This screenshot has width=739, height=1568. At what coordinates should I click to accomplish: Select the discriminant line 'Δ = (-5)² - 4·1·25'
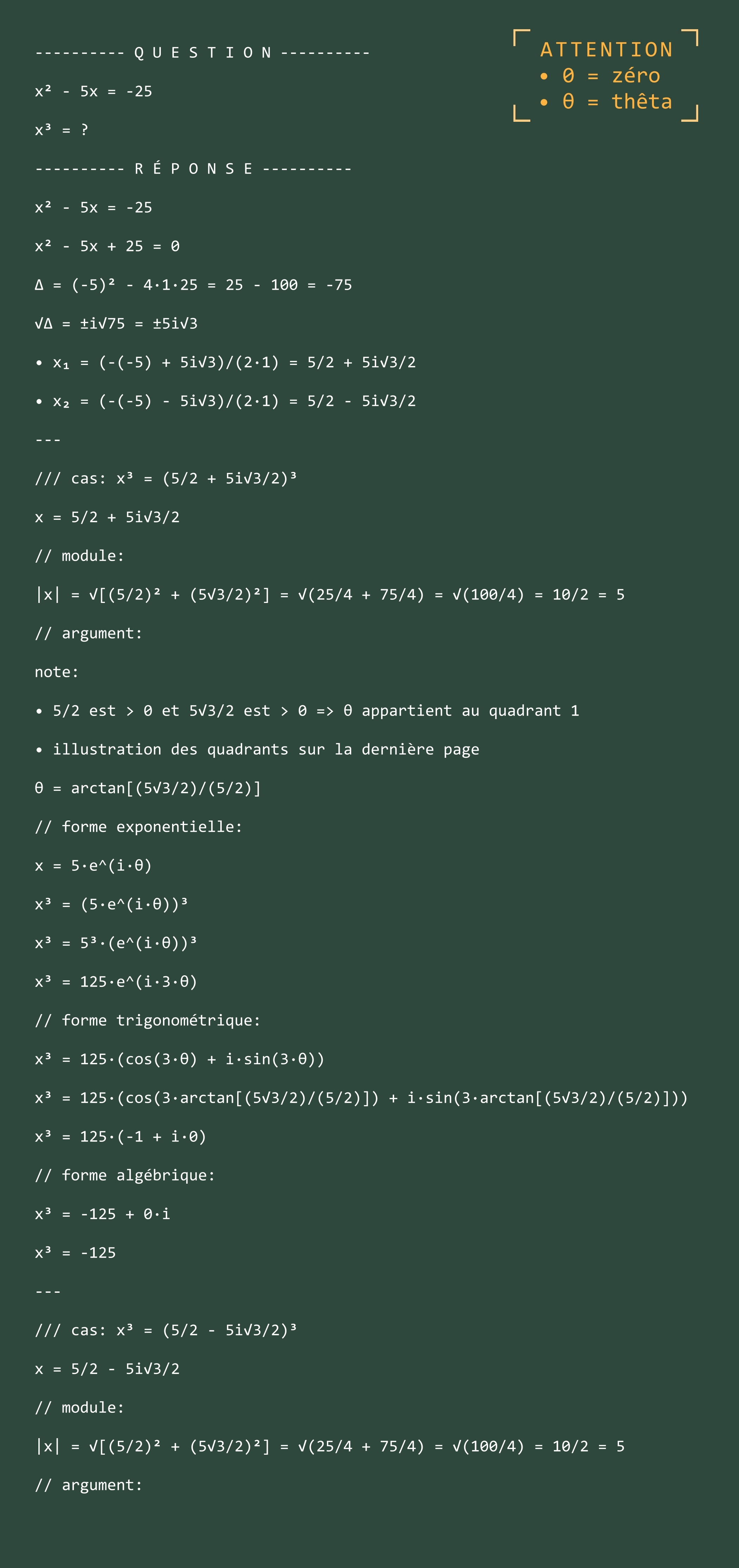[x=193, y=285]
